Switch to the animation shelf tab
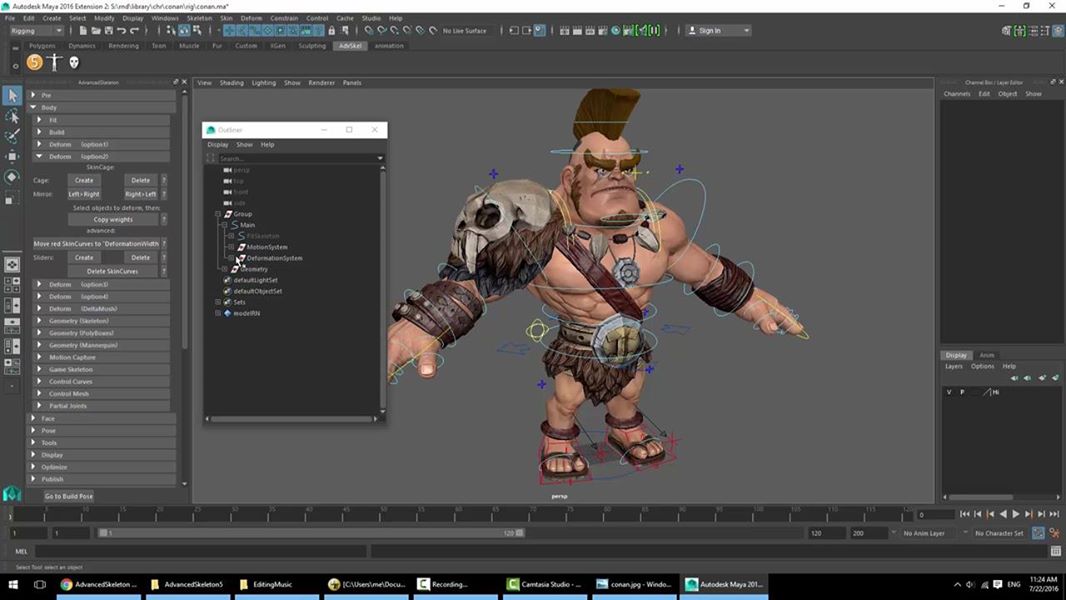 click(389, 46)
